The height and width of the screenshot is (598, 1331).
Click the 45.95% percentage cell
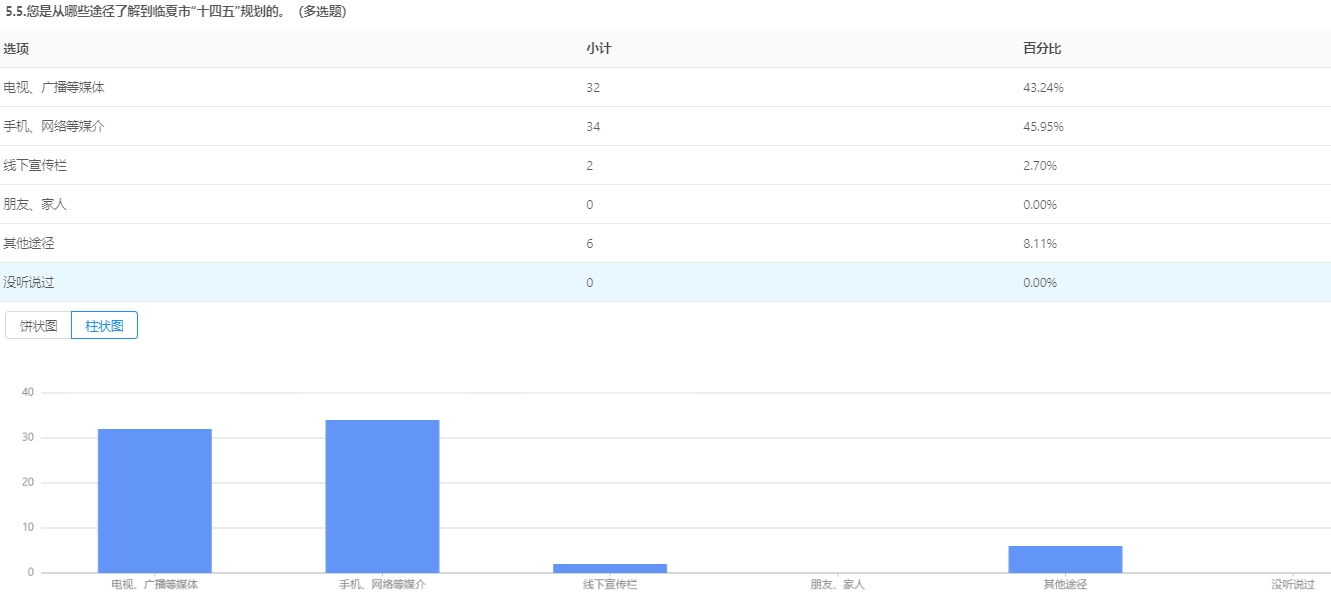(x=1043, y=127)
